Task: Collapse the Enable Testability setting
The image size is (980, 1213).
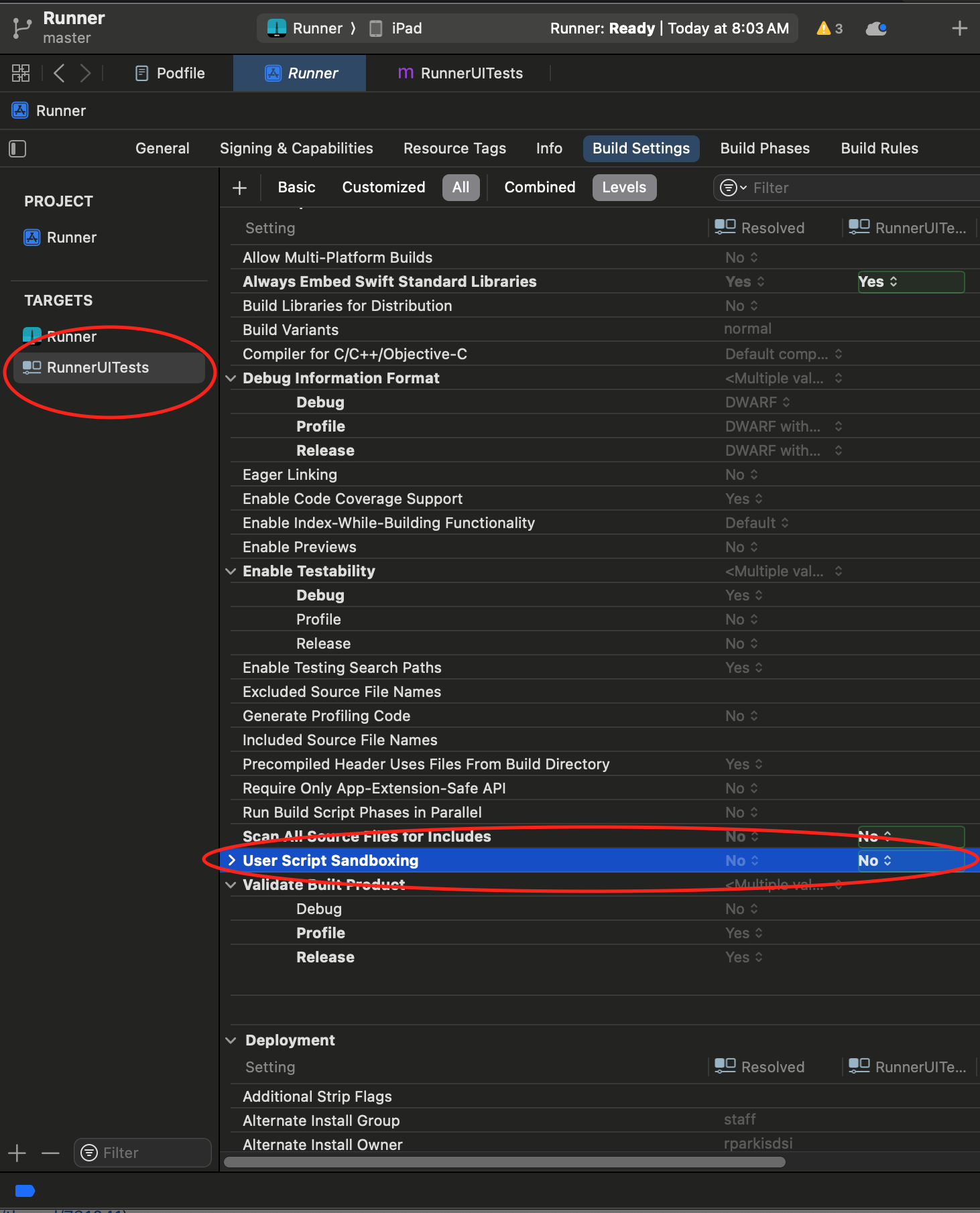Action: [x=231, y=571]
